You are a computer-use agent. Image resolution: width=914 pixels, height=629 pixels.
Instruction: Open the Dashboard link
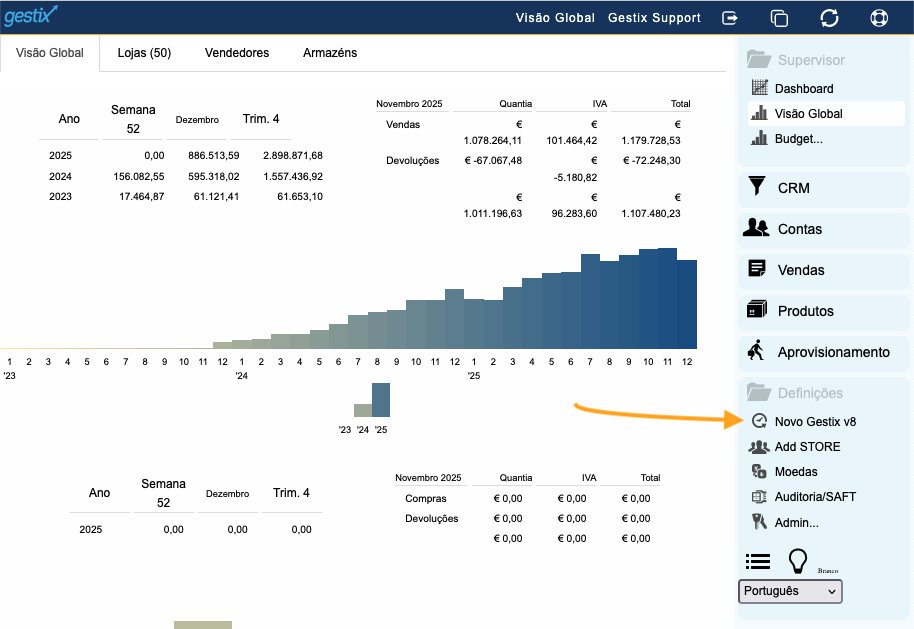tap(803, 89)
